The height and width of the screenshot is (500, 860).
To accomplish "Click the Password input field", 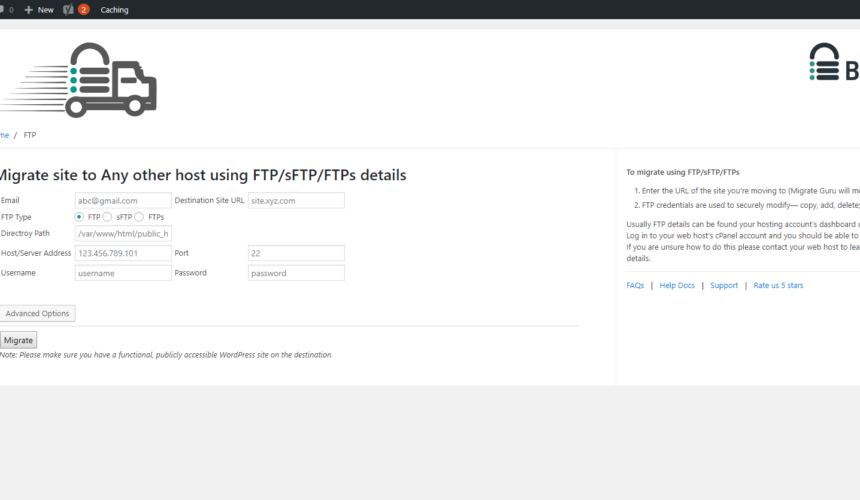I will click(x=296, y=273).
